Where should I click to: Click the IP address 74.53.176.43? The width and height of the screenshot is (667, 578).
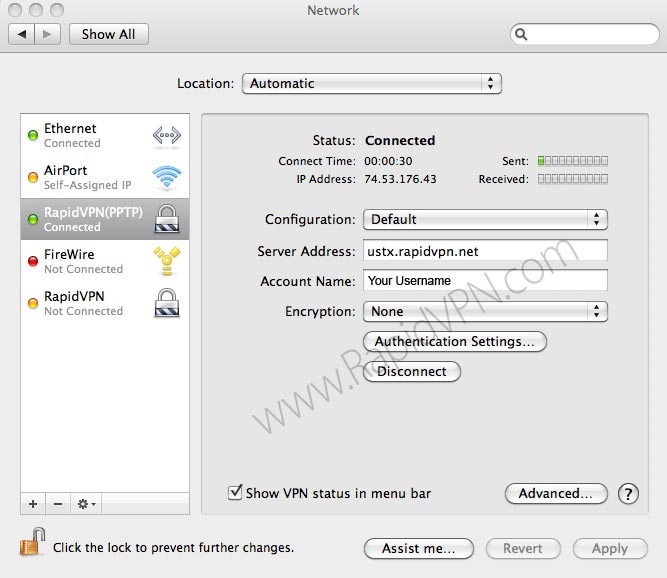(400, 179)
